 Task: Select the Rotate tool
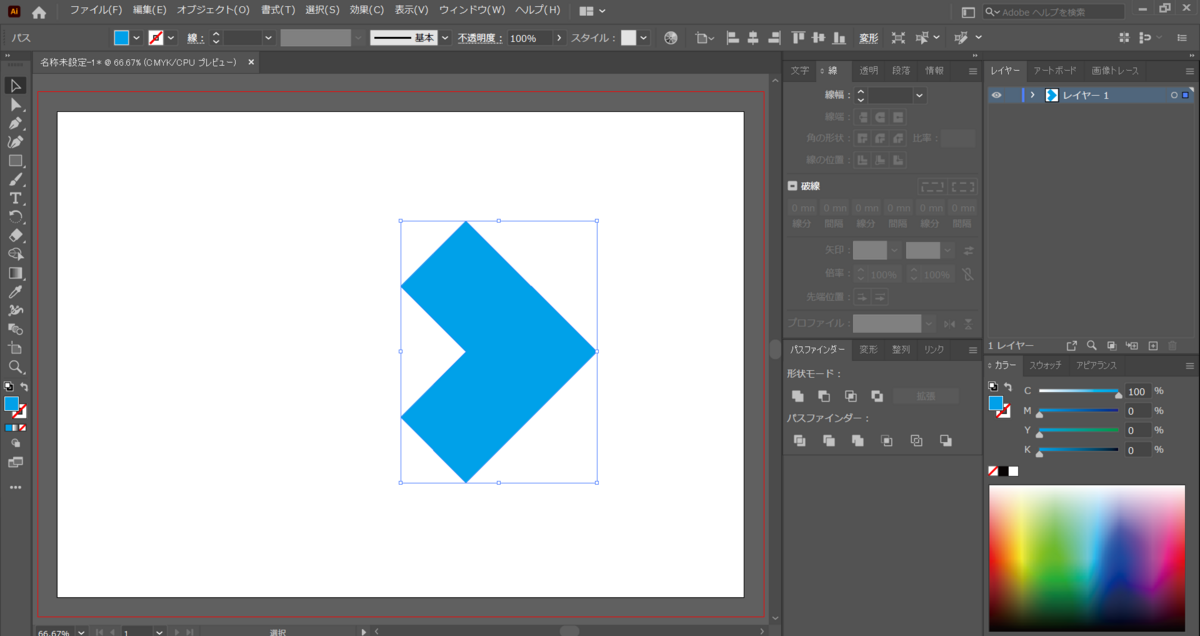click(16, 217)
